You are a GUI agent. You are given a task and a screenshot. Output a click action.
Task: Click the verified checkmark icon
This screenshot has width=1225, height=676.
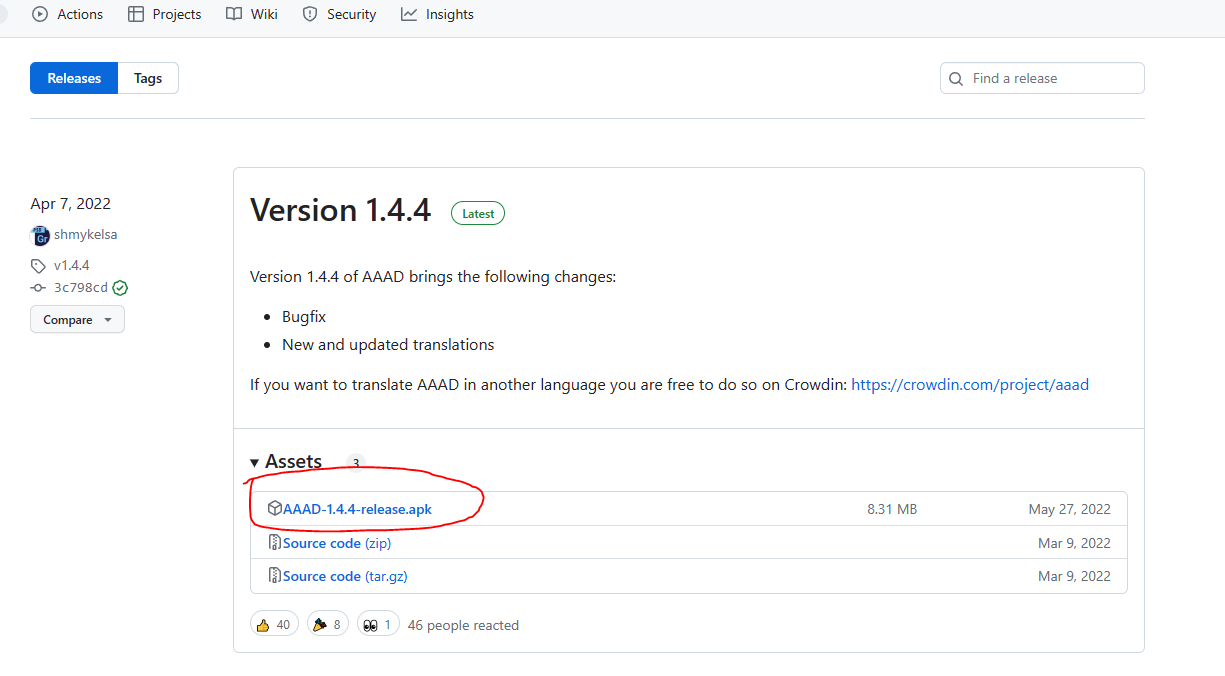pos(120,288)
